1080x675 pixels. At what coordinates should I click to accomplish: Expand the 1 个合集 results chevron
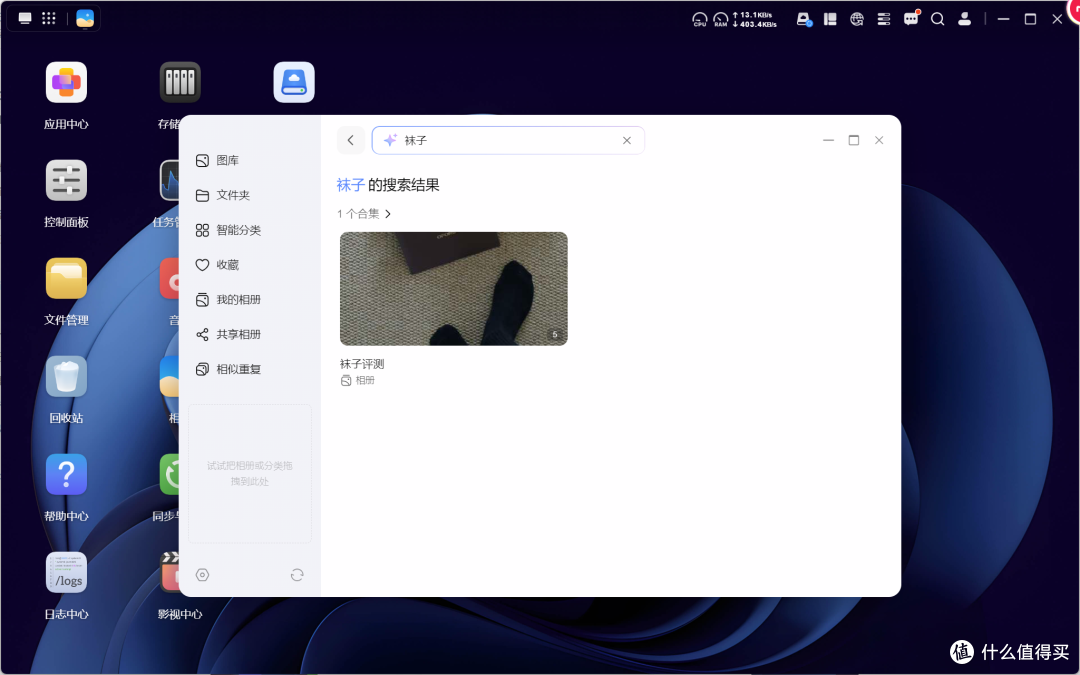pyautogui.click(x=388, y=214)
